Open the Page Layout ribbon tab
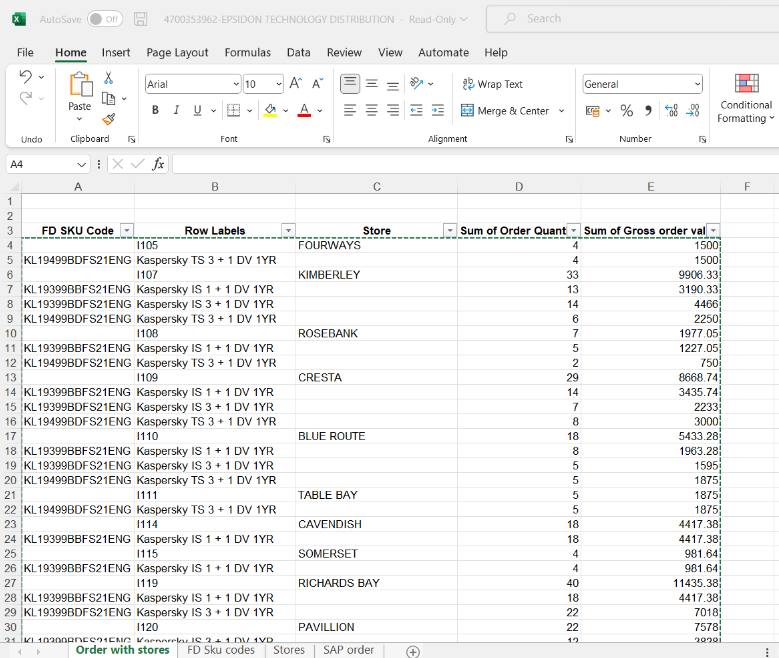Screen dimensions: 779x658 pyautogui.click(x=177, y=52)
